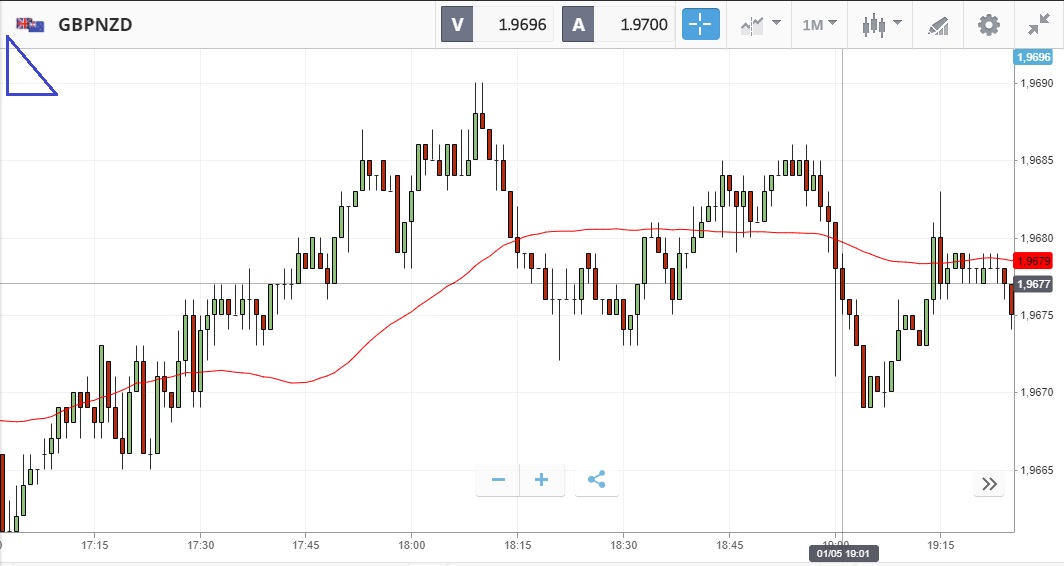Open chart settings gear
The width and height of the screenshot is (1064, 566).
pyautogui.click(x=989, y=24)
